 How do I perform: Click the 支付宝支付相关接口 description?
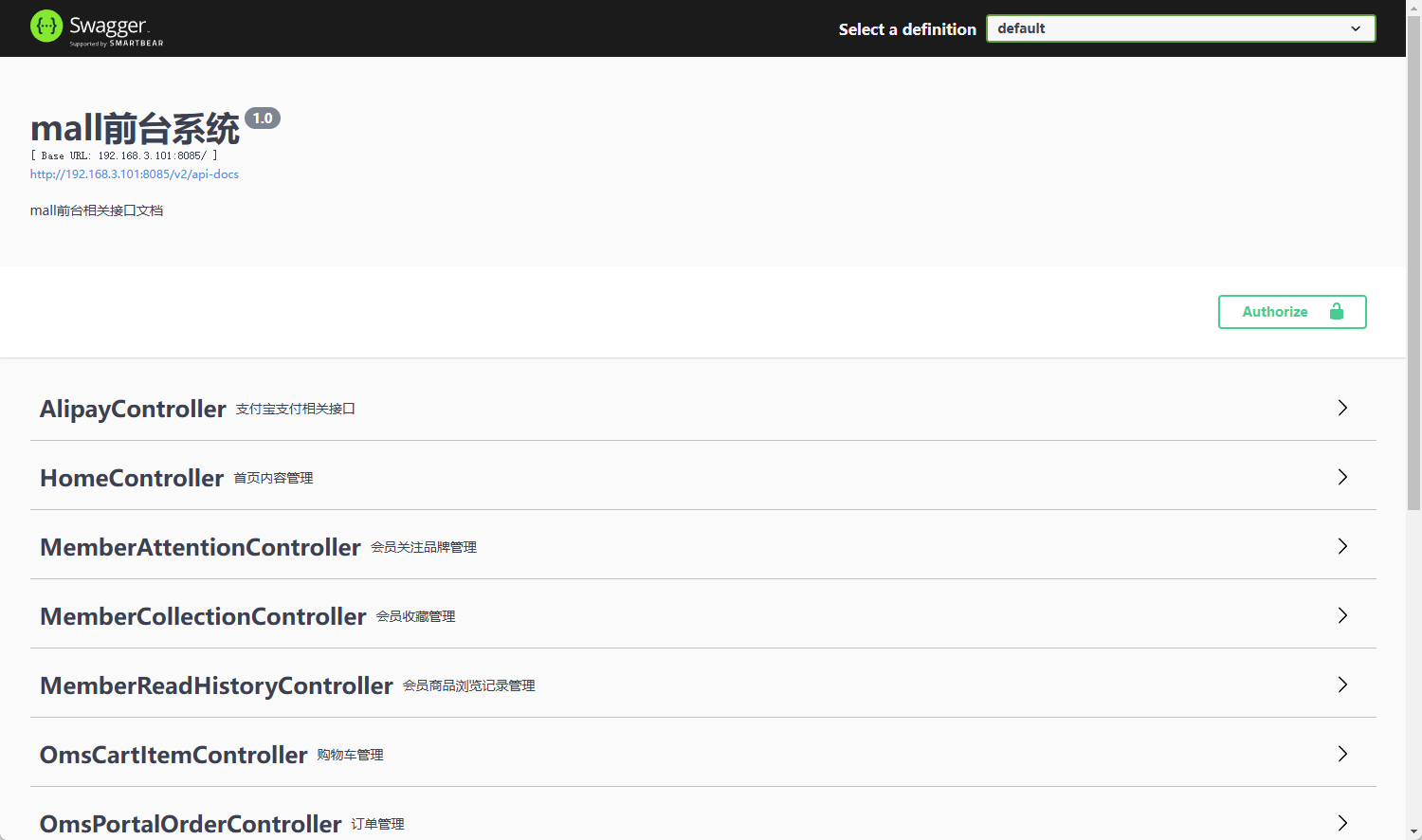(296, 409)
